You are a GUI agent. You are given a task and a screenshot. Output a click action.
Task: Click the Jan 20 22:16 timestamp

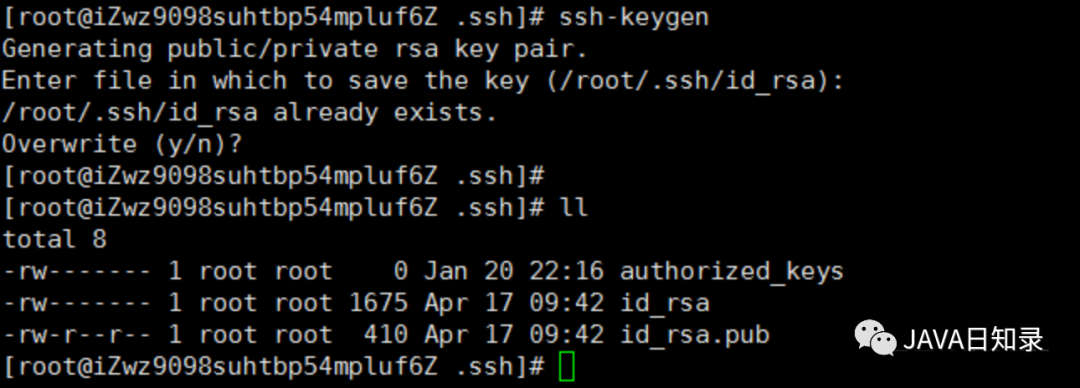[x=513, y=272]
